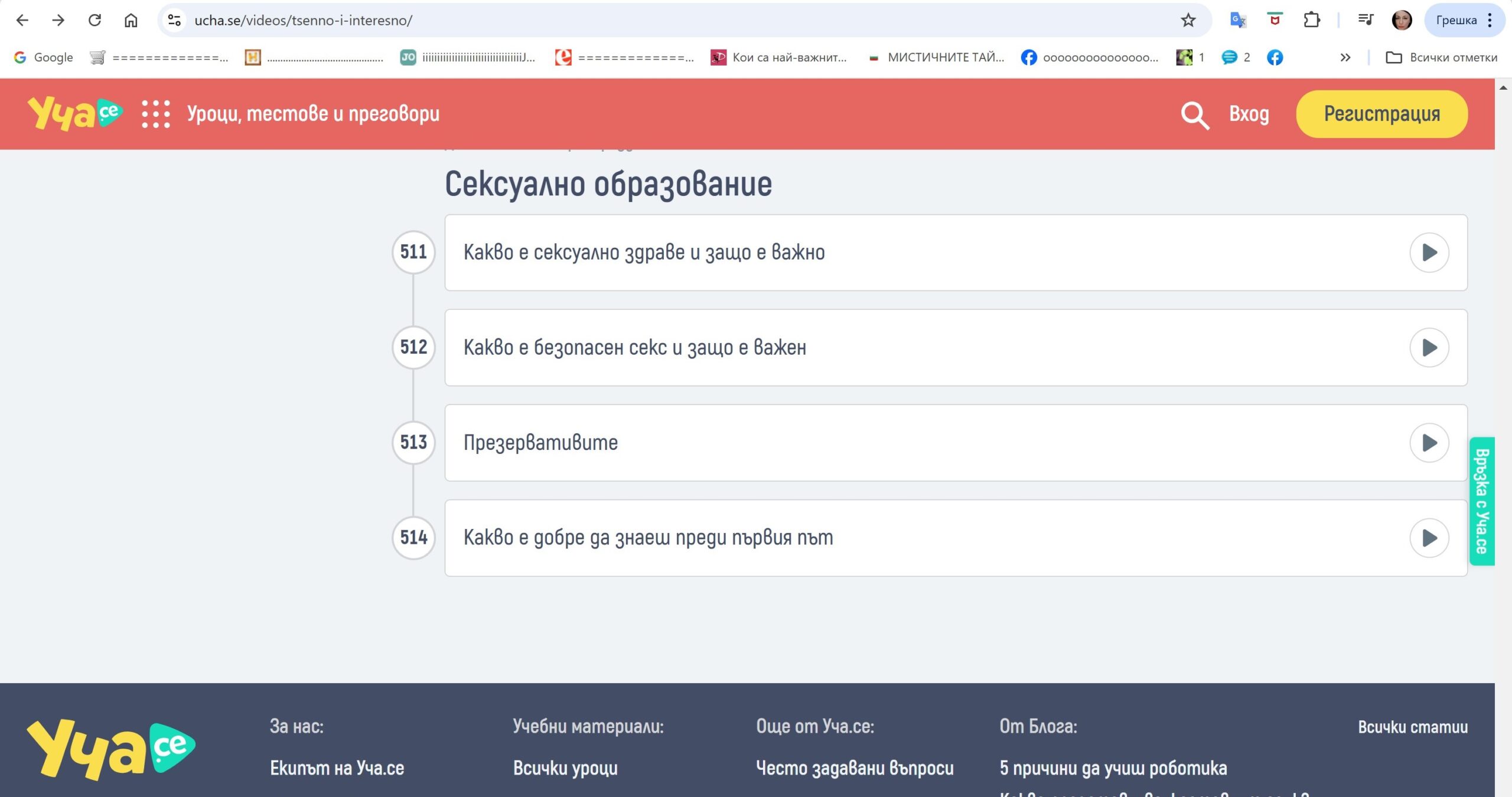
Task: Open the Google Translate extension
Action: tap(1238, 20)
